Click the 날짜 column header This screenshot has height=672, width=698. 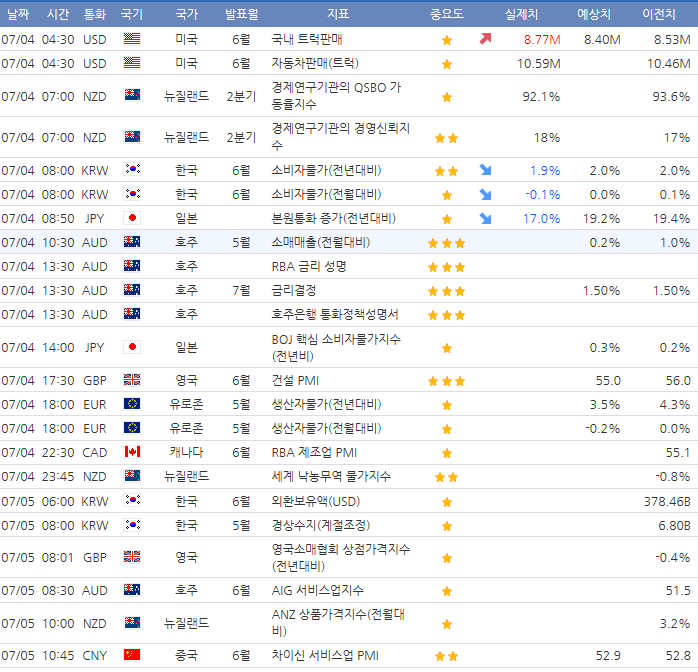(x=18, y=14)
